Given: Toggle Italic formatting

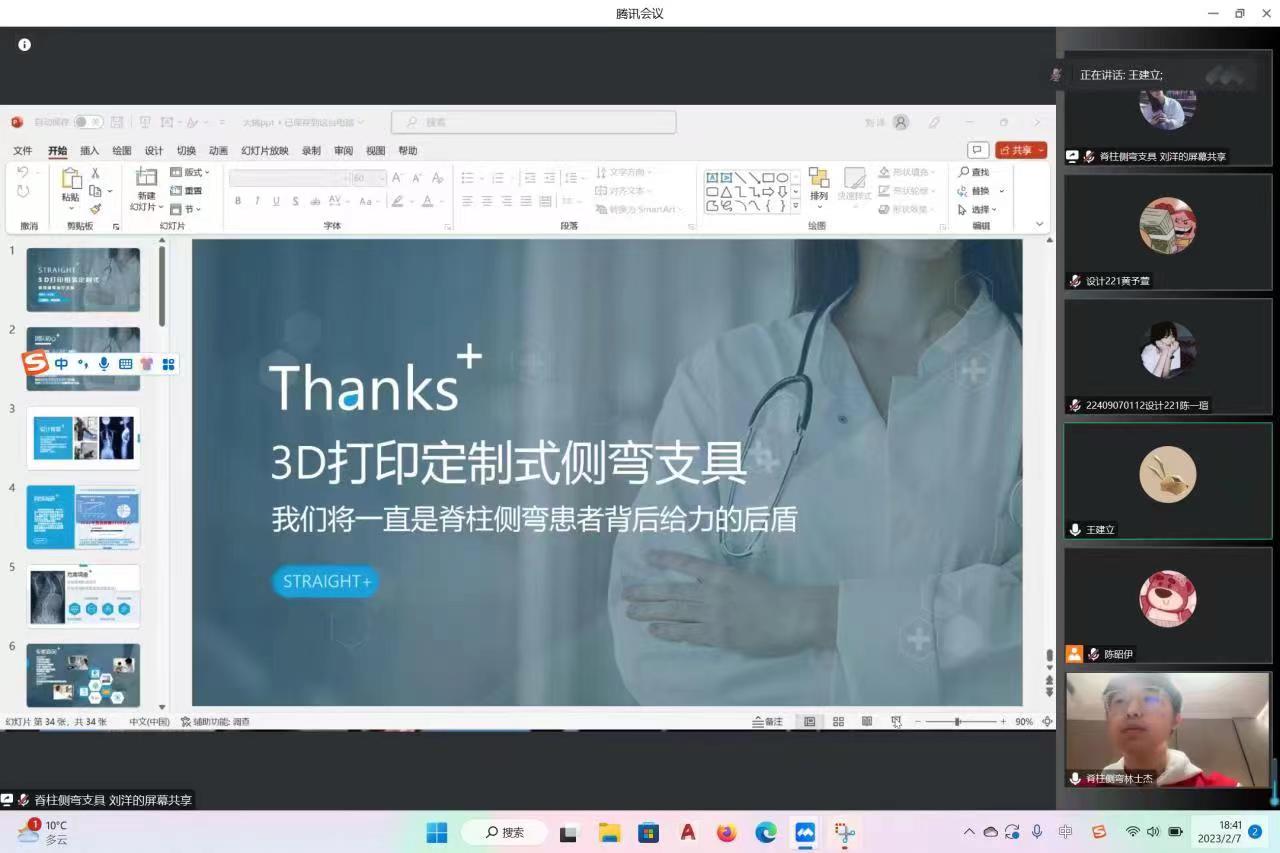Looking at the screenshot, I should point(257,201).
